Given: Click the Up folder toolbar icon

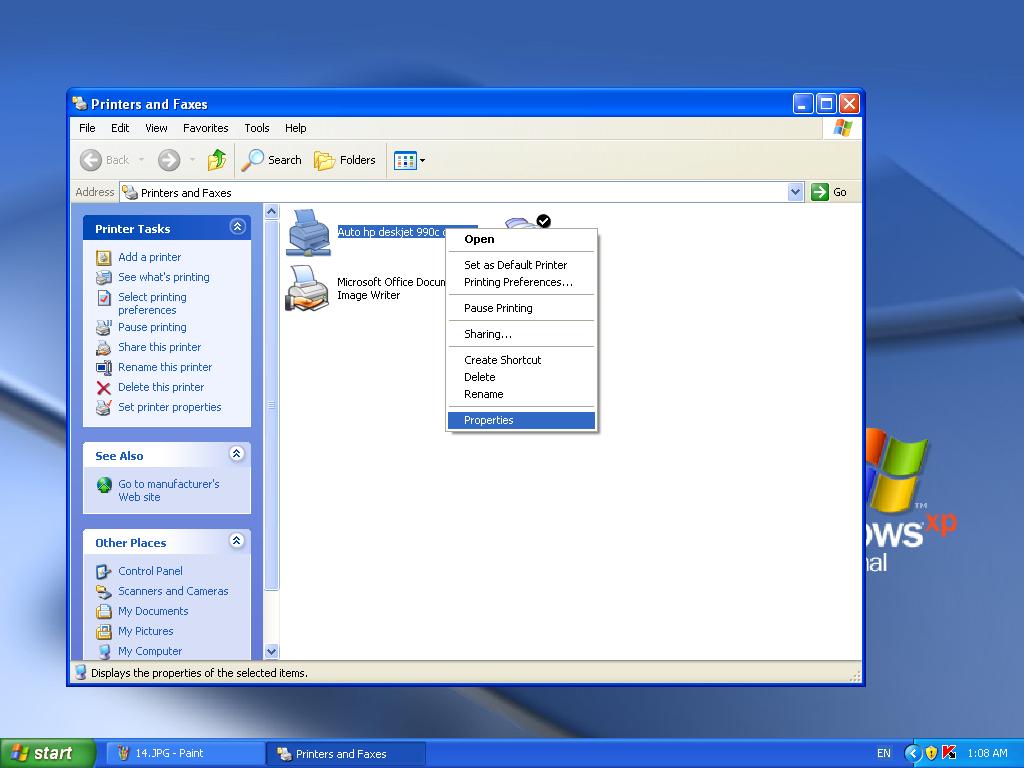Looking at the screenshot, I should click(217, 160).
